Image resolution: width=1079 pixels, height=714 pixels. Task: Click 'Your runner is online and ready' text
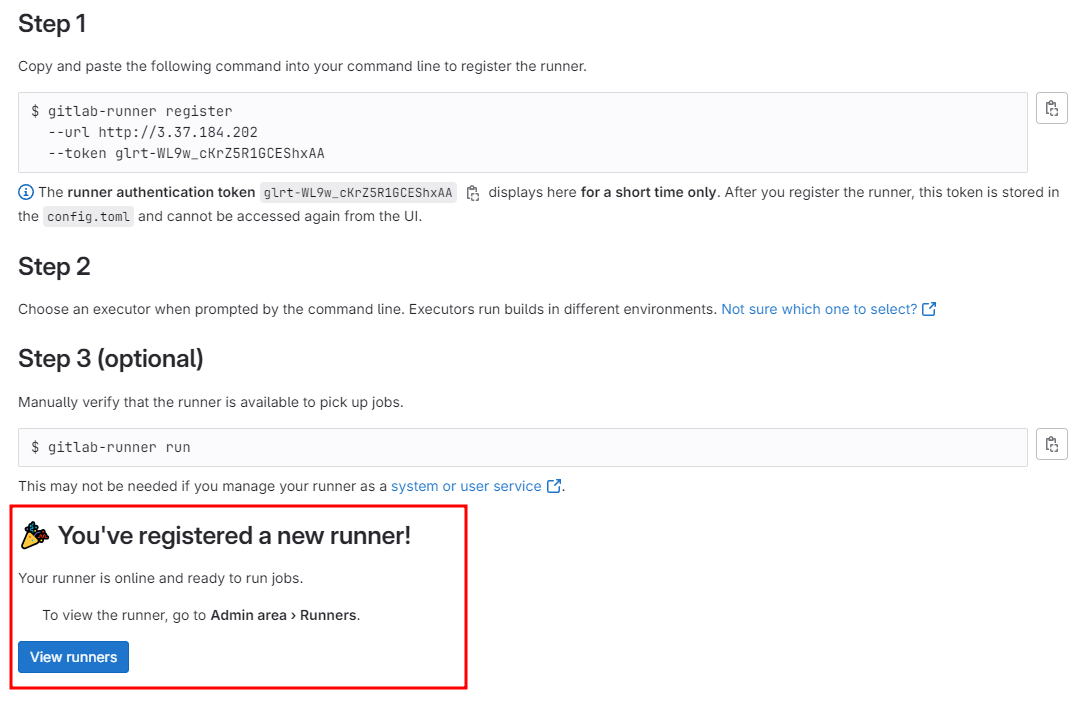(x=160, y=578)
